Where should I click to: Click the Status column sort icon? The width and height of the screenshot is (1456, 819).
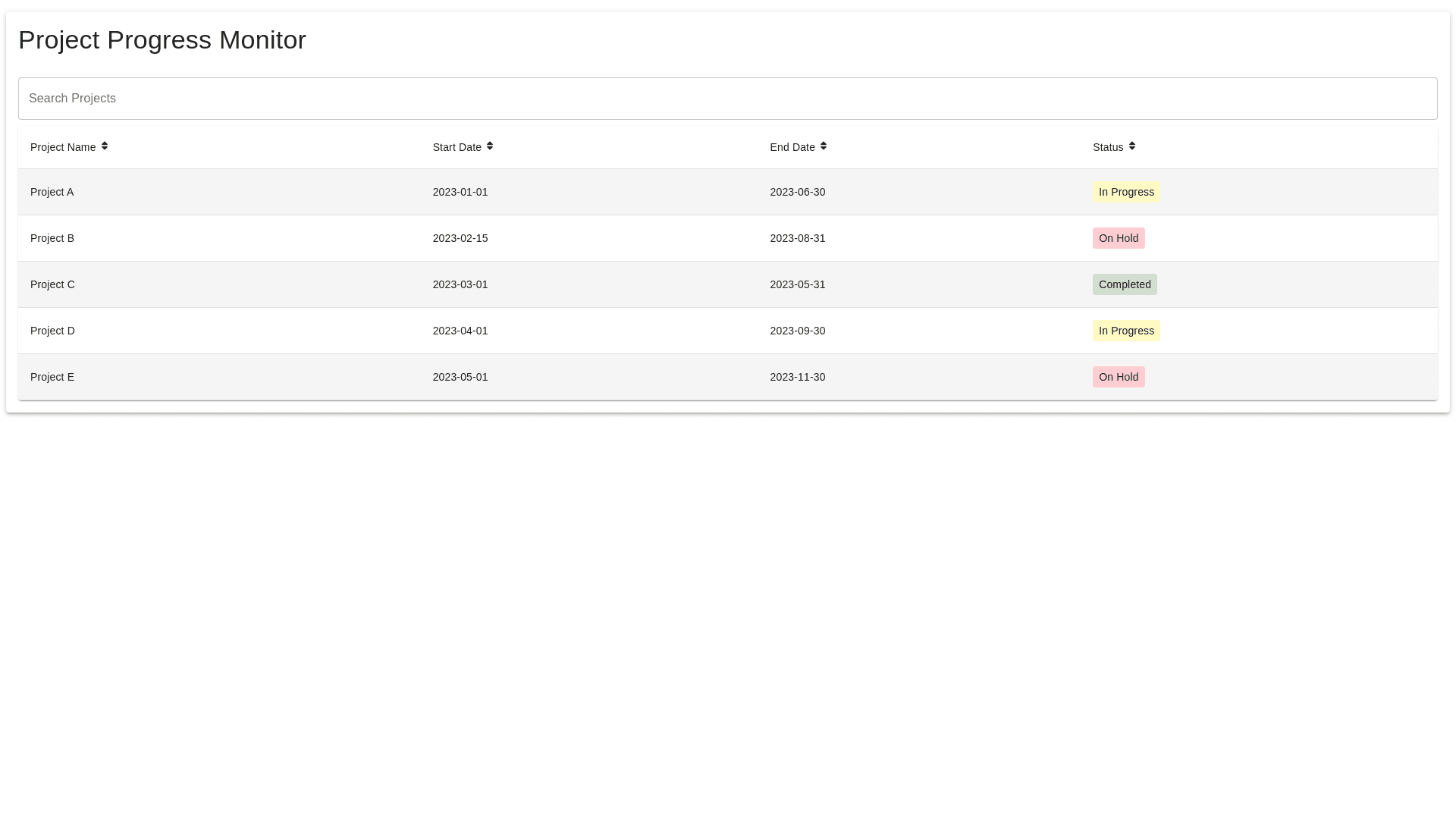1132,146
